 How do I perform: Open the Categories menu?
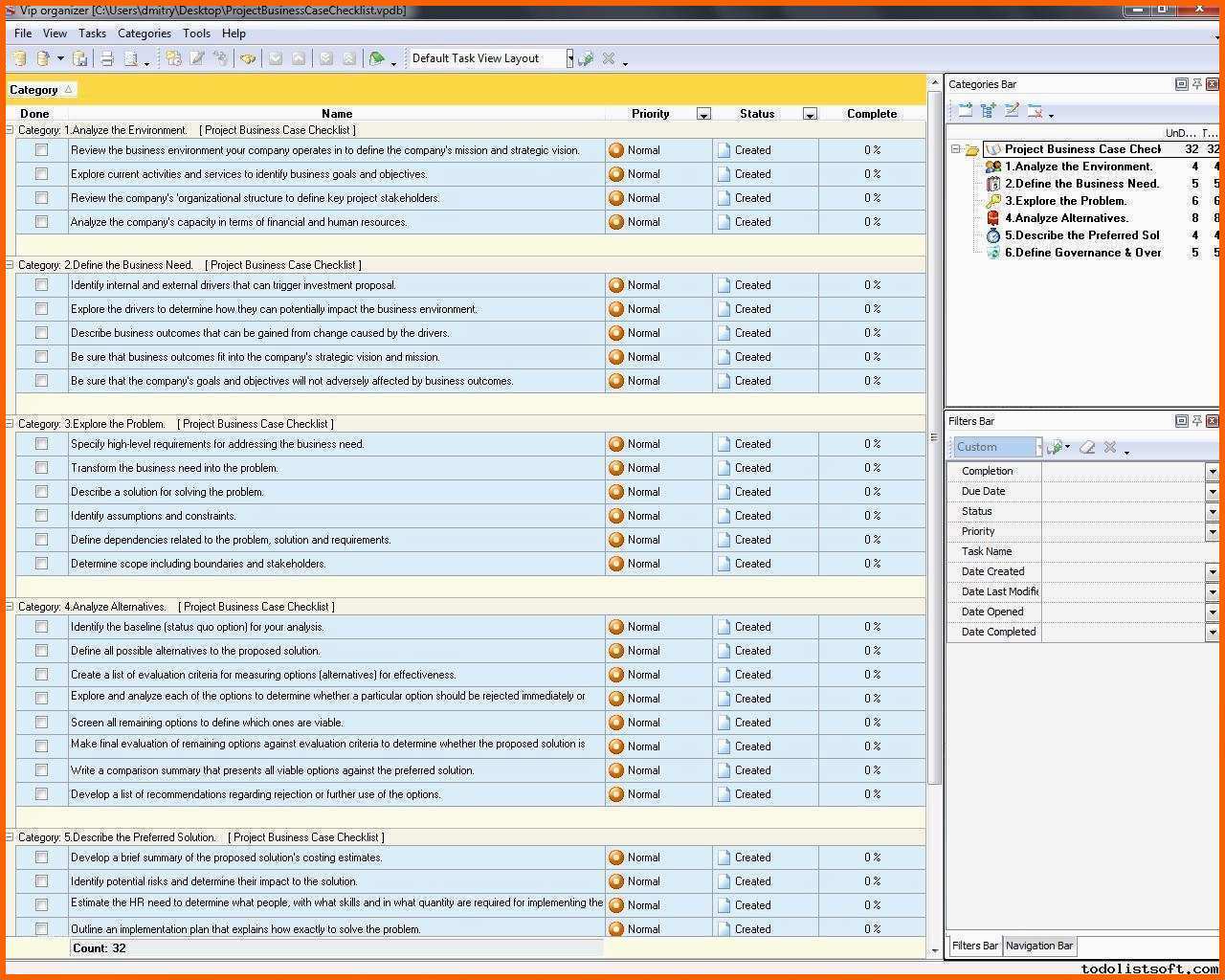[144, 33]
